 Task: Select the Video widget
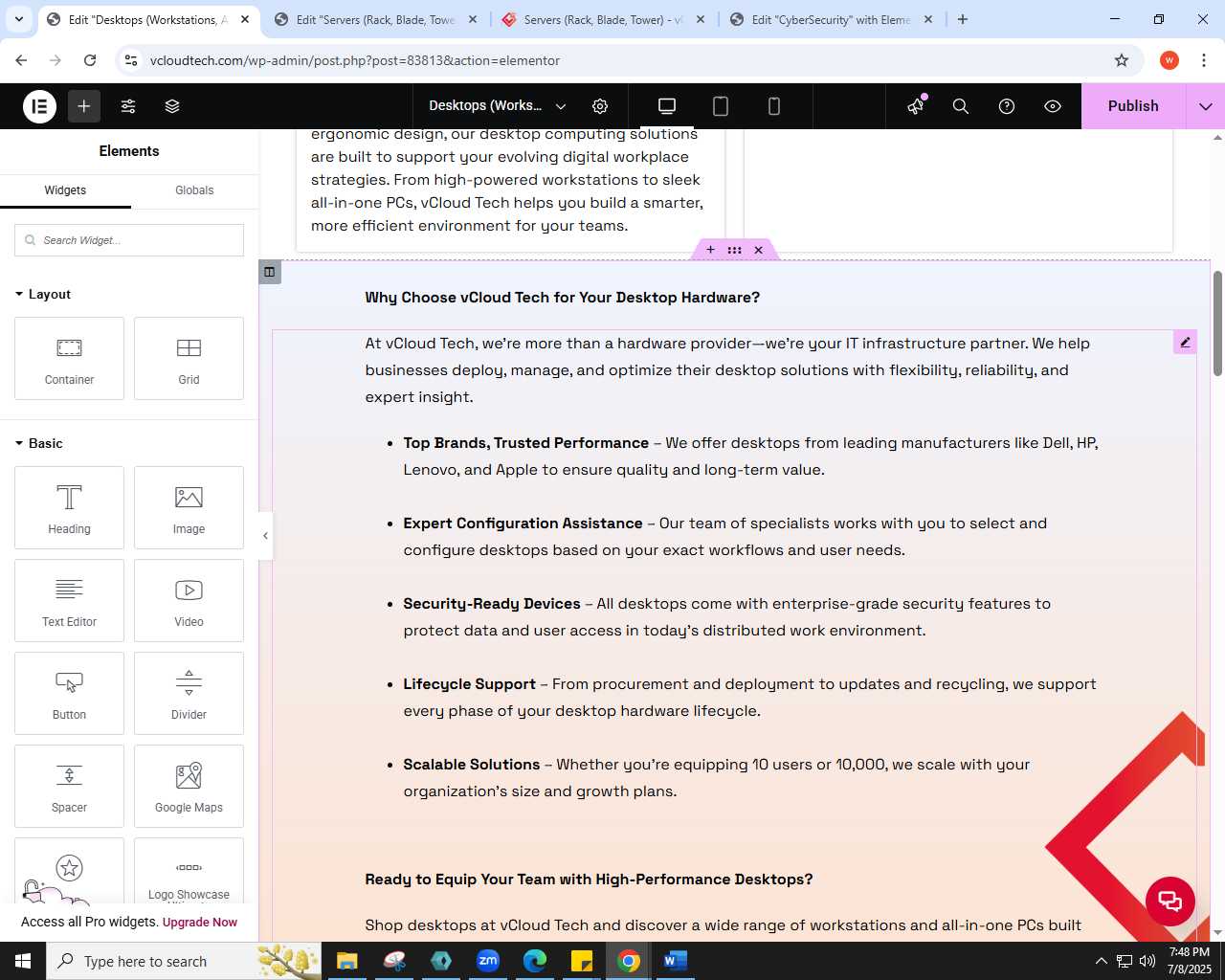(189, 601)
